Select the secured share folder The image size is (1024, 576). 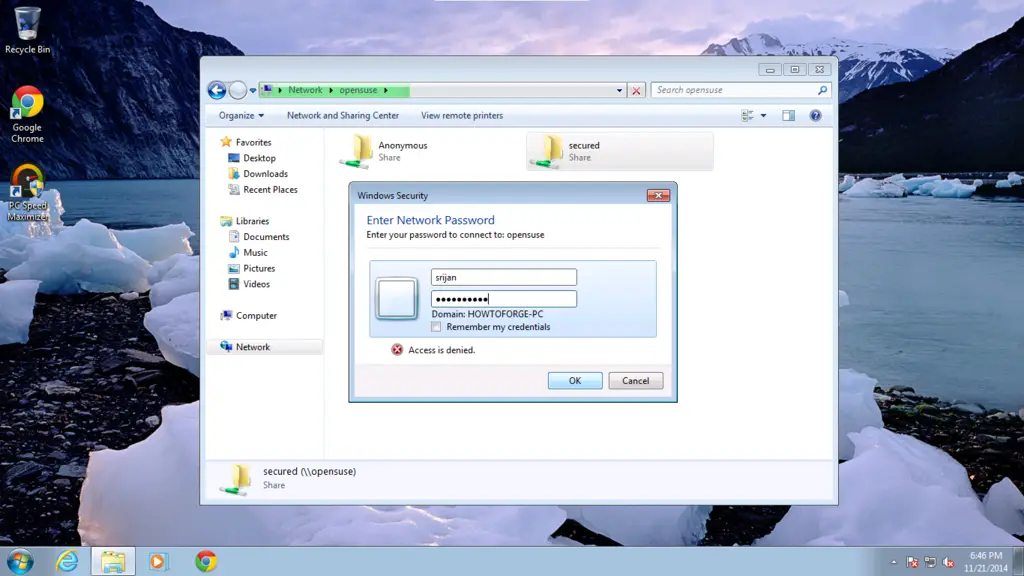(619, 152)
